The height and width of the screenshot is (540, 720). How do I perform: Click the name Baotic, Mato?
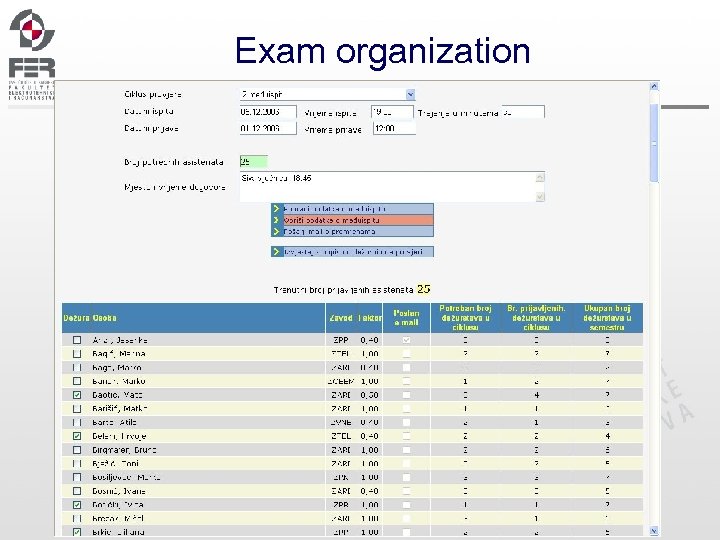click(x=117, y=395)
